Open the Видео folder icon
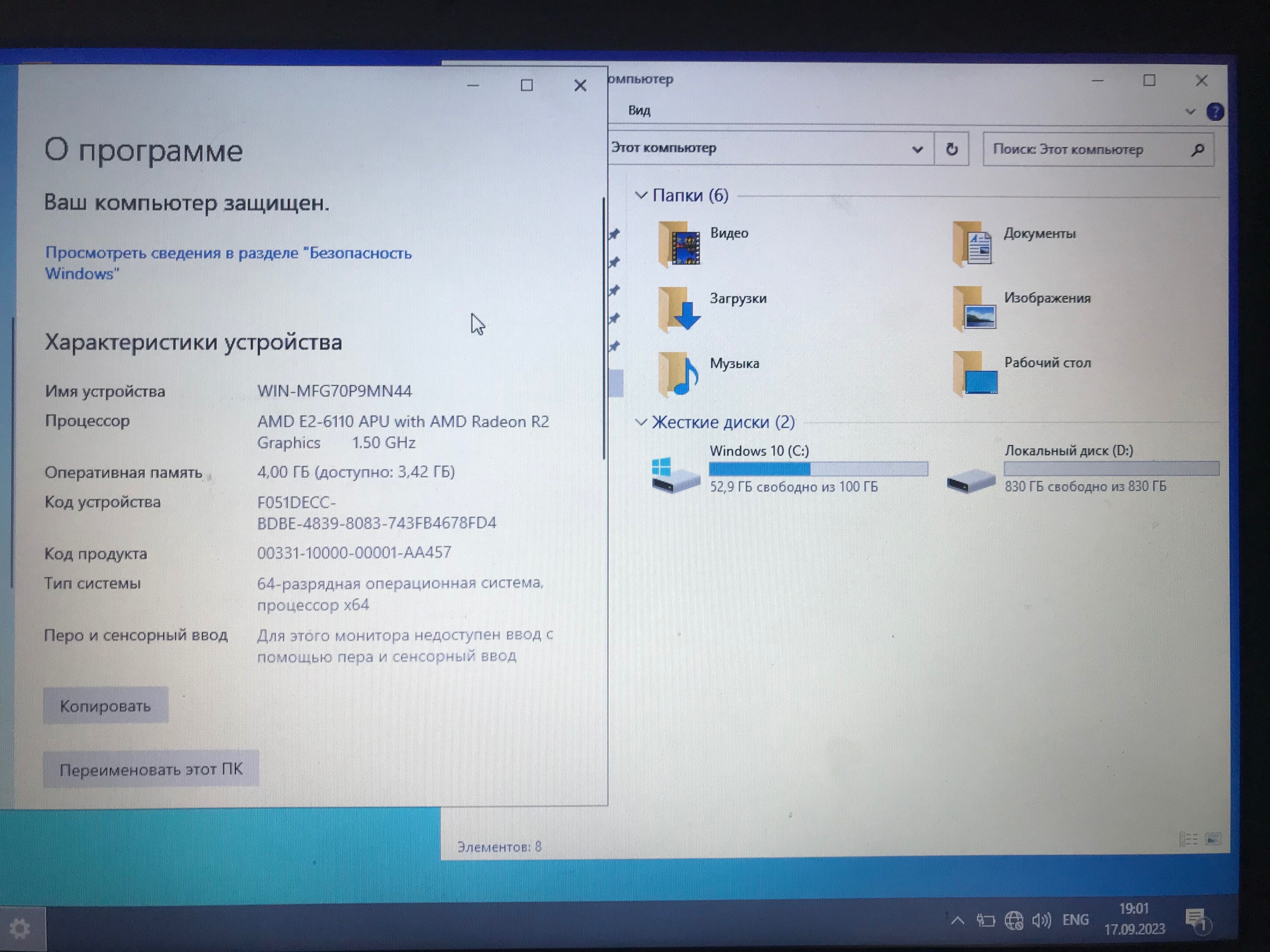The width and height of the screenshot is (1270, 952). [x=679, y=244]
